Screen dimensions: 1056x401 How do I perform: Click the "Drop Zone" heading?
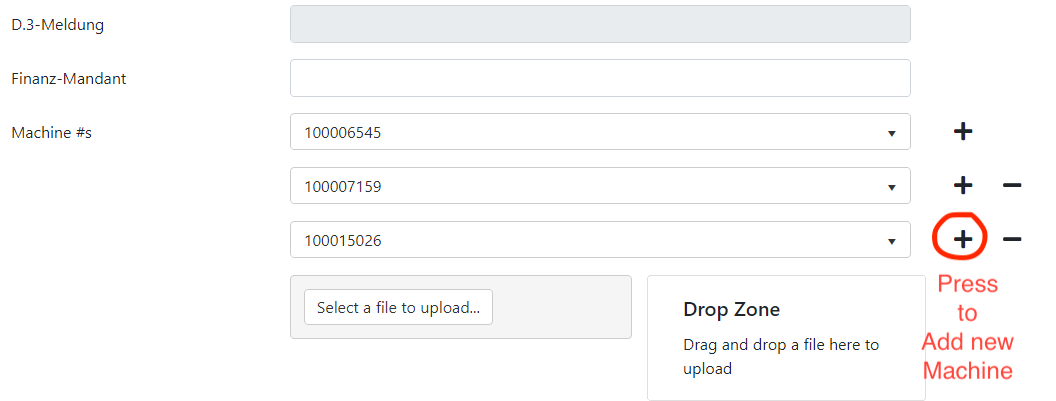(x=731, y=310)
